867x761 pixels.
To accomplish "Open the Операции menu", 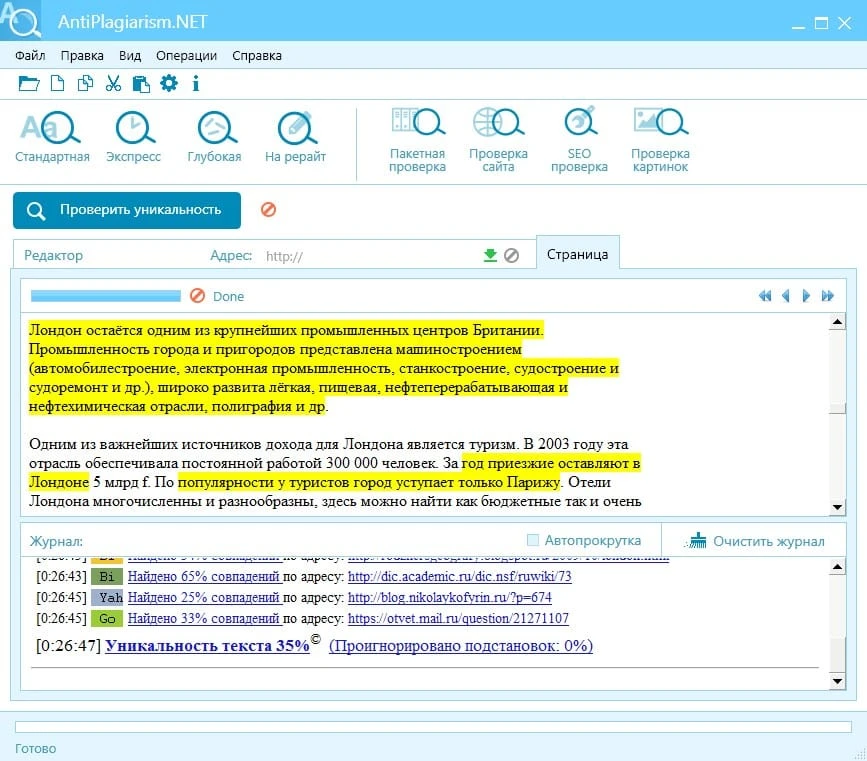I will pyautogui.click(x=187, y=56).
